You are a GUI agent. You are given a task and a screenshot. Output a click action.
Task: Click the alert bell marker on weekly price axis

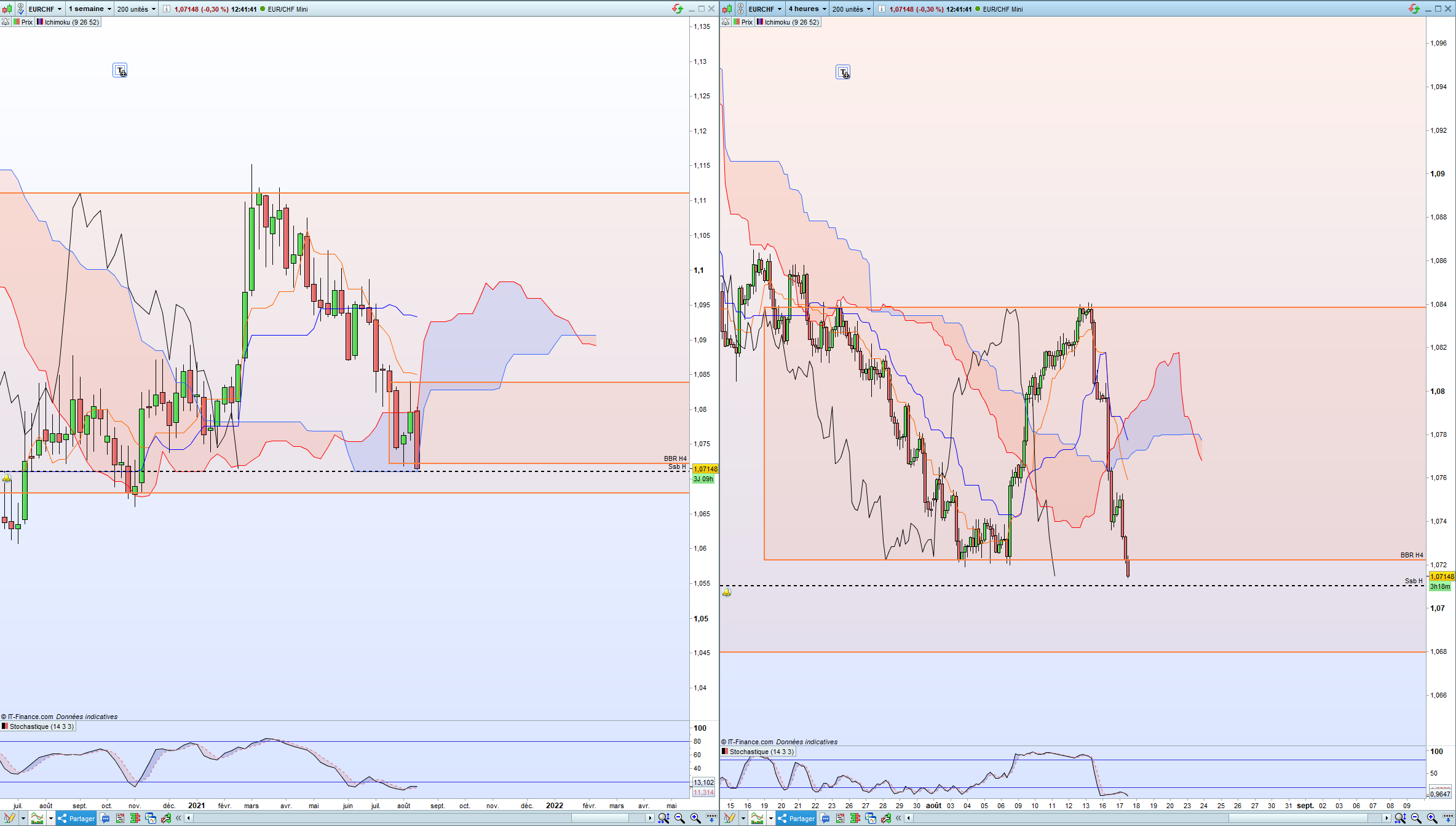point(7,478)
